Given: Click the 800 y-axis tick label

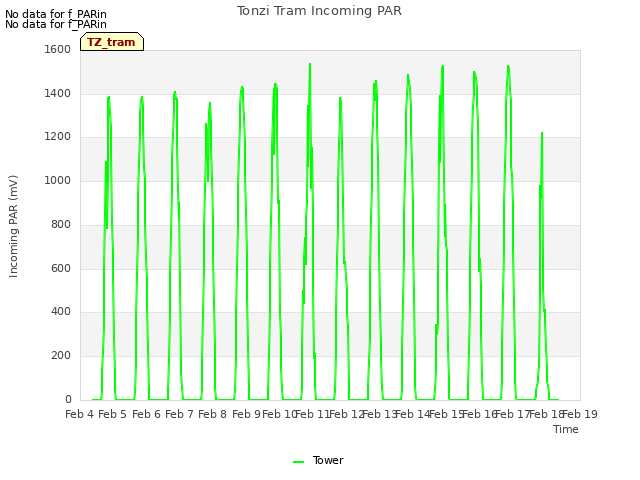Looking at the screenshot, I should click(x=61, y=224).
